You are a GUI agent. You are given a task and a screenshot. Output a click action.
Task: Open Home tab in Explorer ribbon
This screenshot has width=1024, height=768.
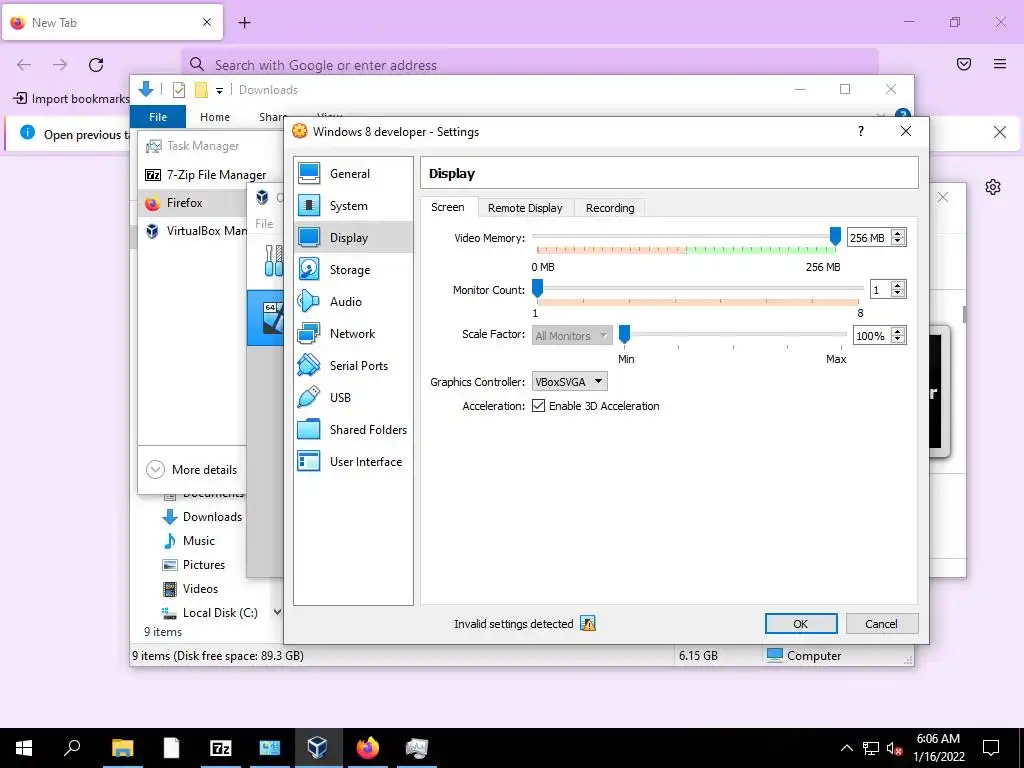point(215,117)
